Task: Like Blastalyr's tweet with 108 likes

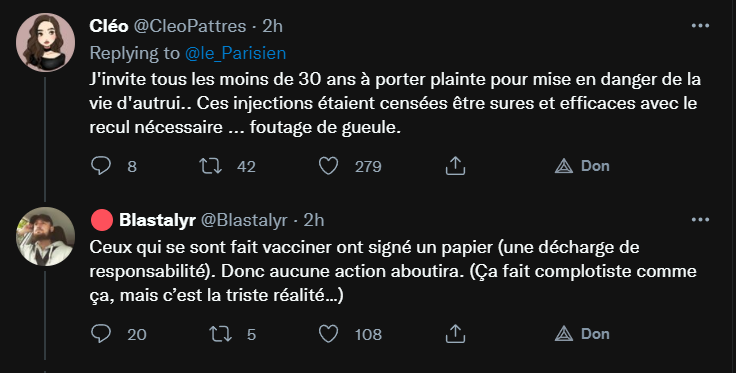Action: 329,334
